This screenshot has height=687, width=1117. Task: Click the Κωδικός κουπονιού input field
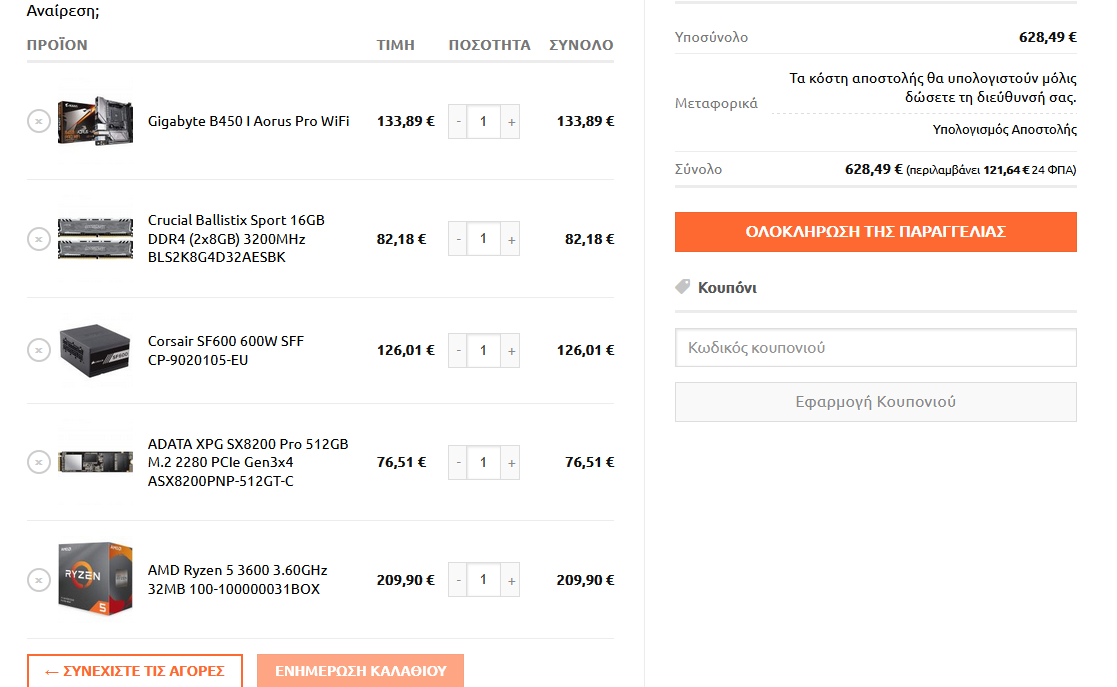click(876, 348)
